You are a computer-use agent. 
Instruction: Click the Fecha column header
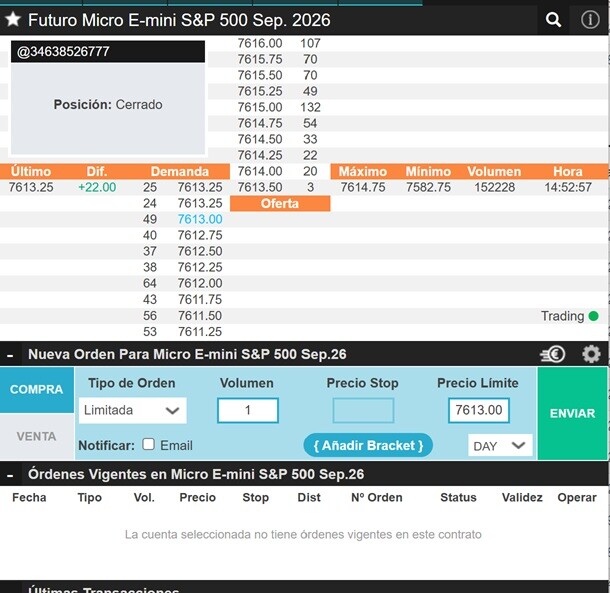click(x=29, y=498)
